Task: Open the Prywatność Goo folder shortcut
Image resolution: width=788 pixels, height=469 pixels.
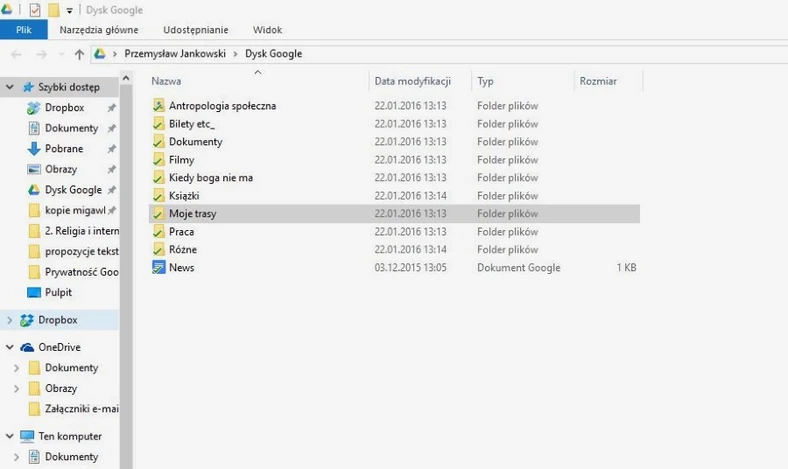Action: [x=82, y=272]
